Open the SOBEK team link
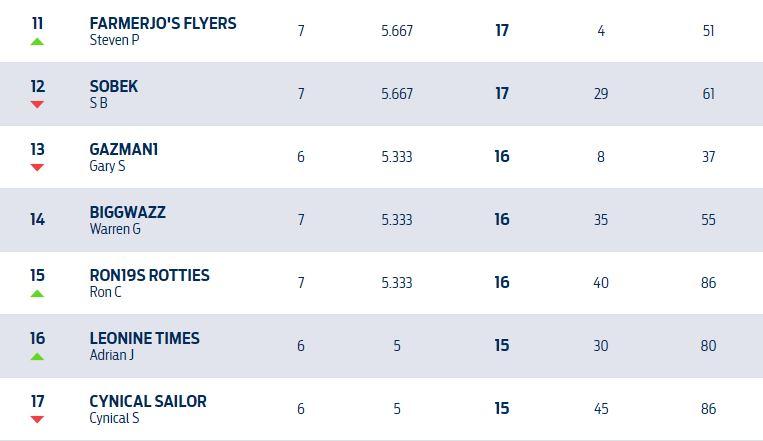This screenshot has width=763, height=441. click(114, 86)
